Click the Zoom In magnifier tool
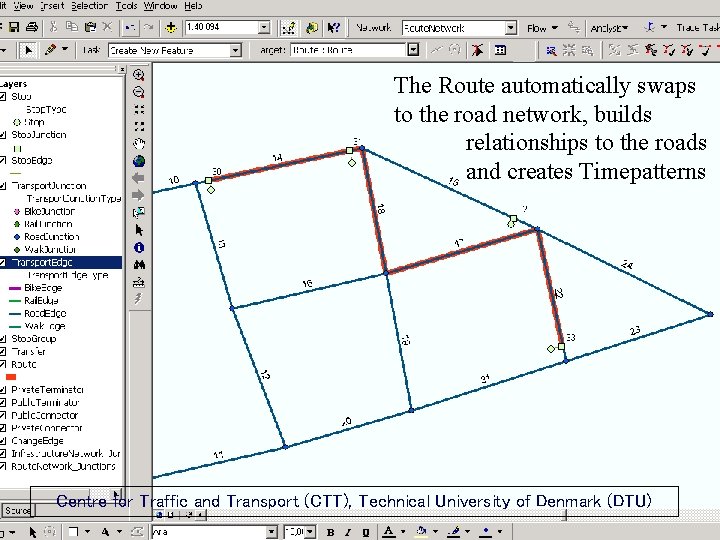 (x=139, y=75)
